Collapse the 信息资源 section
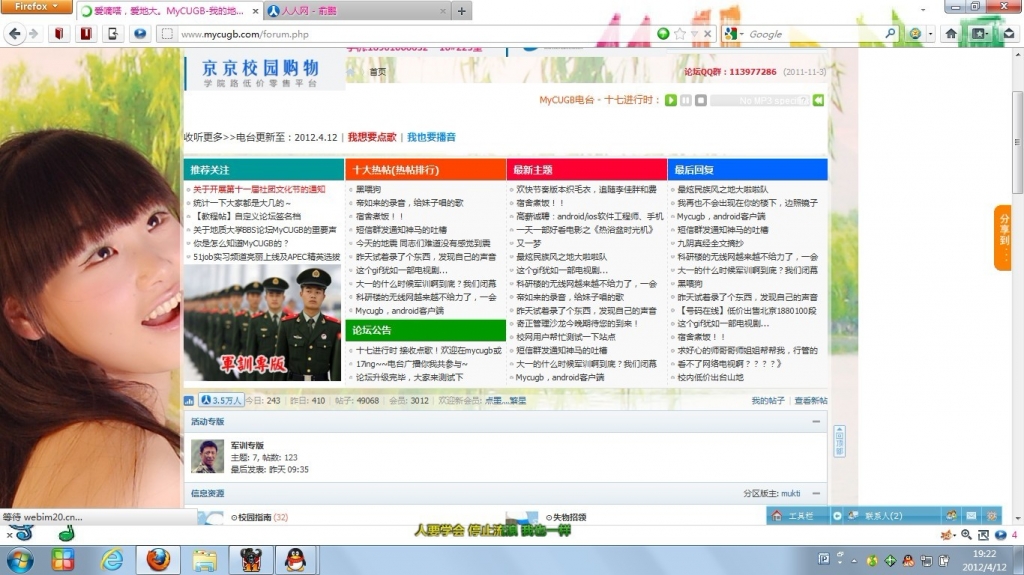This screenshot has width=1024, height=575. (817, 493)
